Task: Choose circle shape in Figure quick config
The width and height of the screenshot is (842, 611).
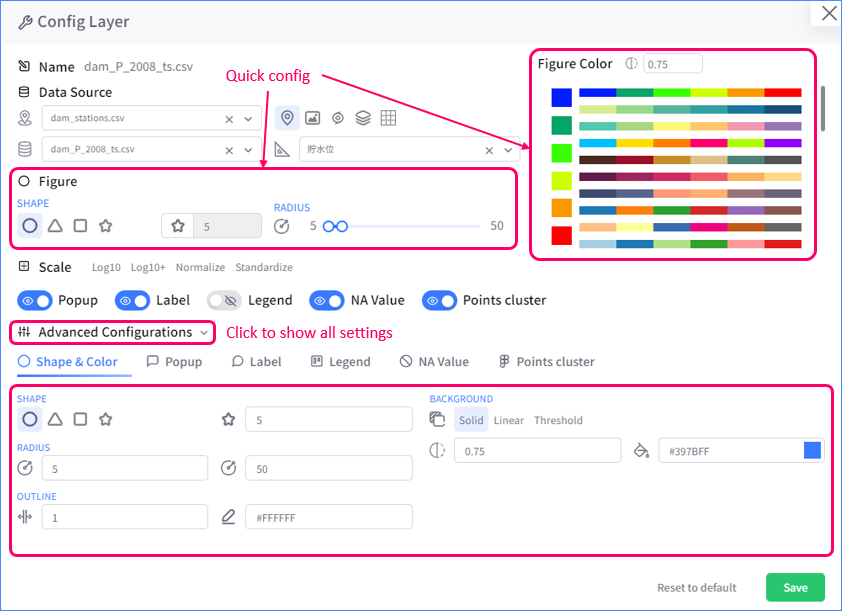Action: [30, 226]
